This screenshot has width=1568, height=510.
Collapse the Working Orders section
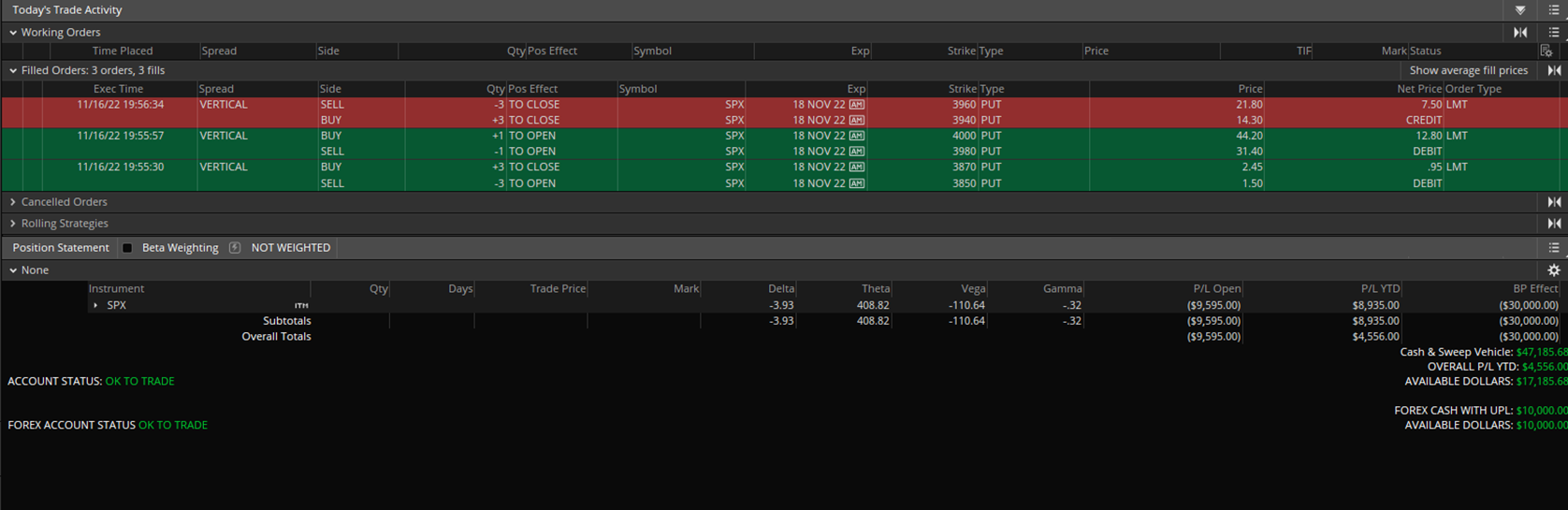point(13,32)
